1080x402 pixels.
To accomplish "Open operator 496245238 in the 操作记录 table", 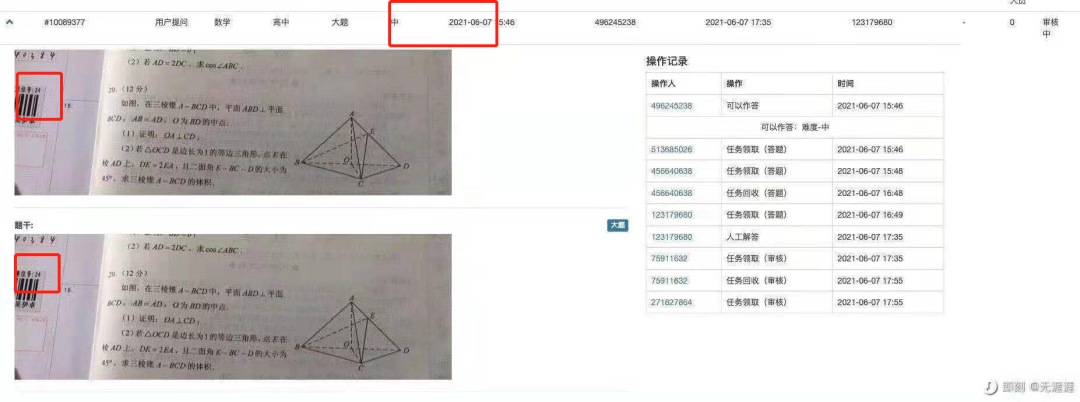I will pos(672,105).
